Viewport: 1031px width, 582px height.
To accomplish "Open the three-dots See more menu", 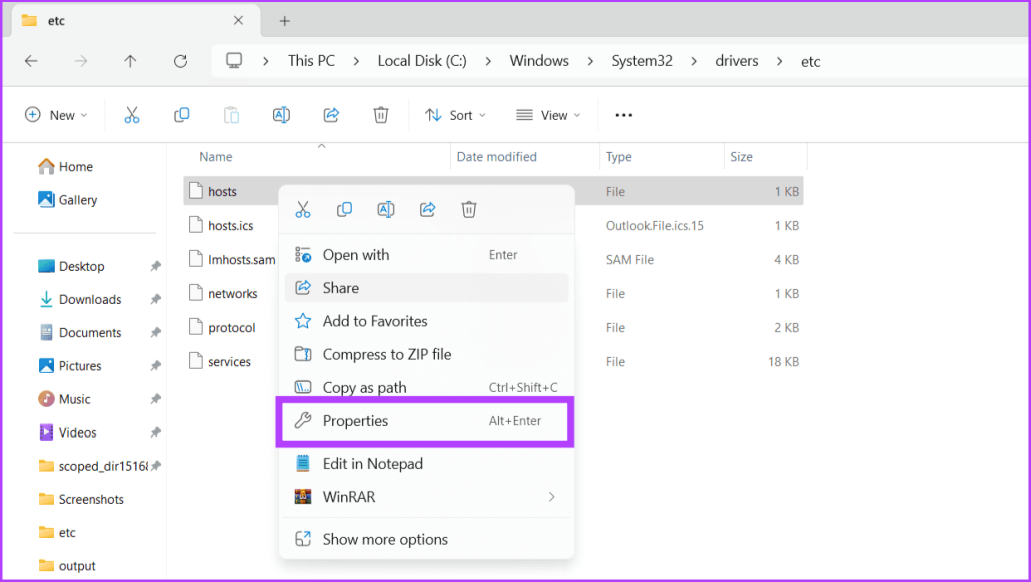I will coord(623,115).
